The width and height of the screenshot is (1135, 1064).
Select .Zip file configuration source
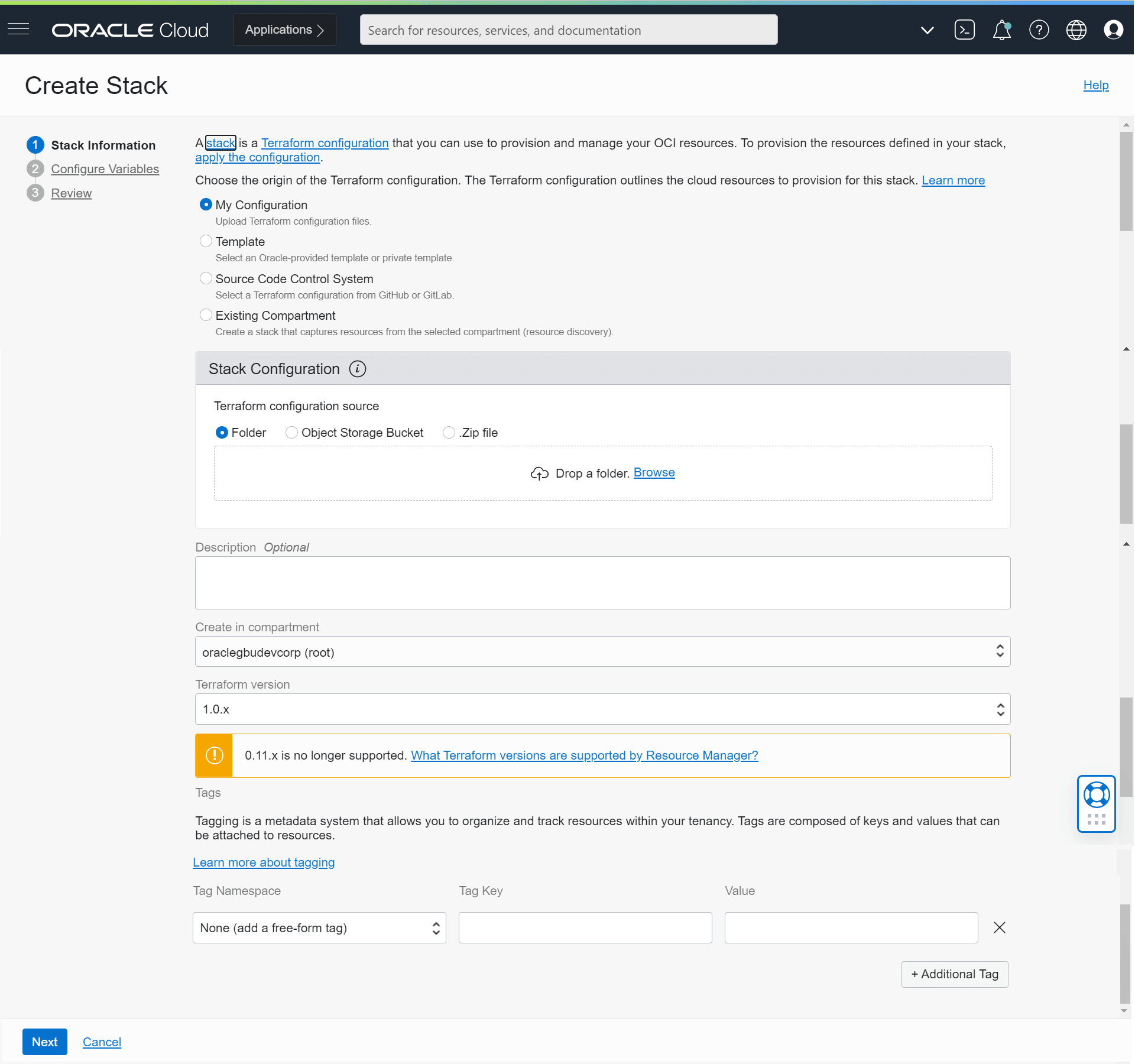[x=449, y=433]
